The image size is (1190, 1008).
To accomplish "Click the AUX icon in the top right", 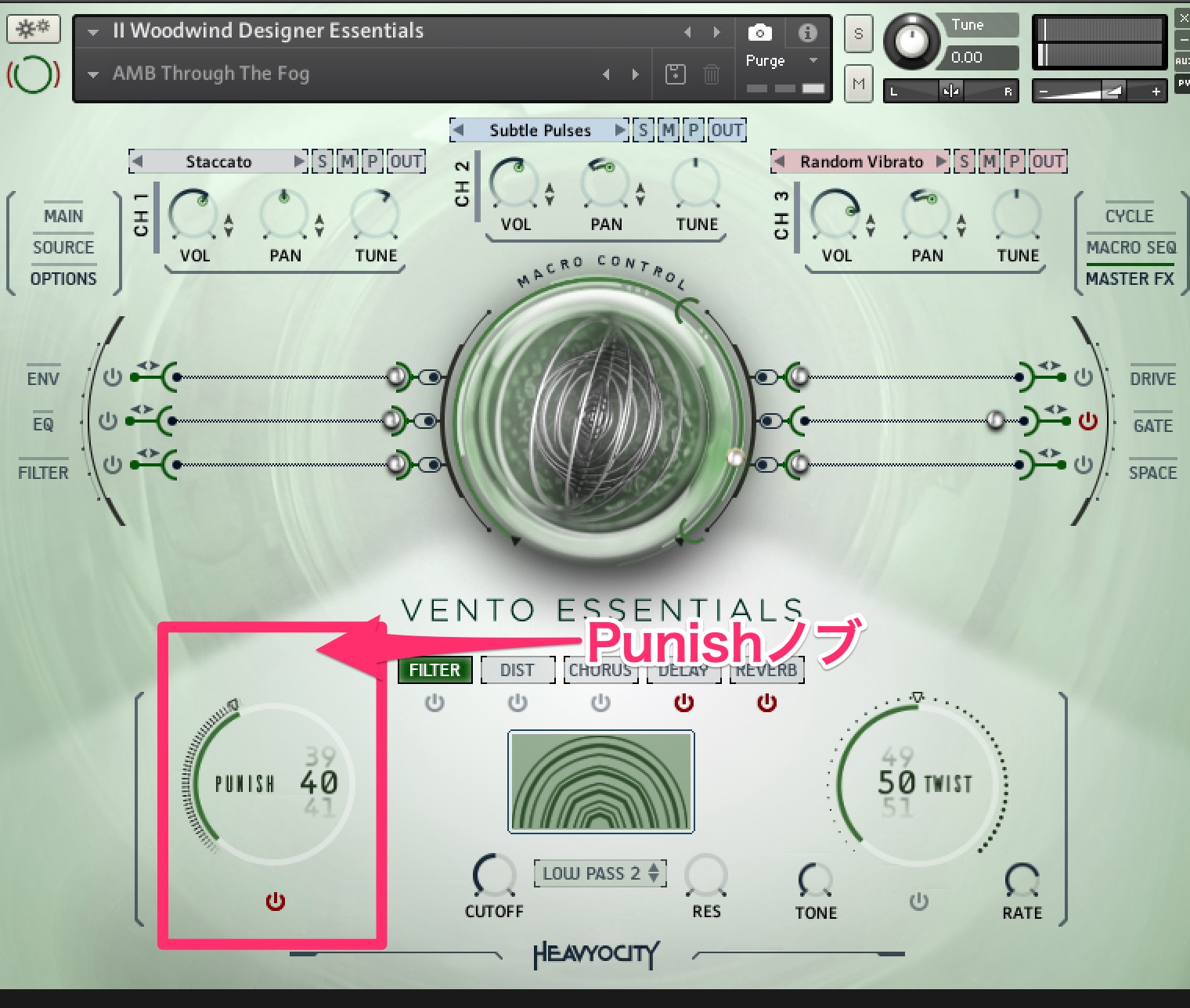I will click(x=1184, y=61).
